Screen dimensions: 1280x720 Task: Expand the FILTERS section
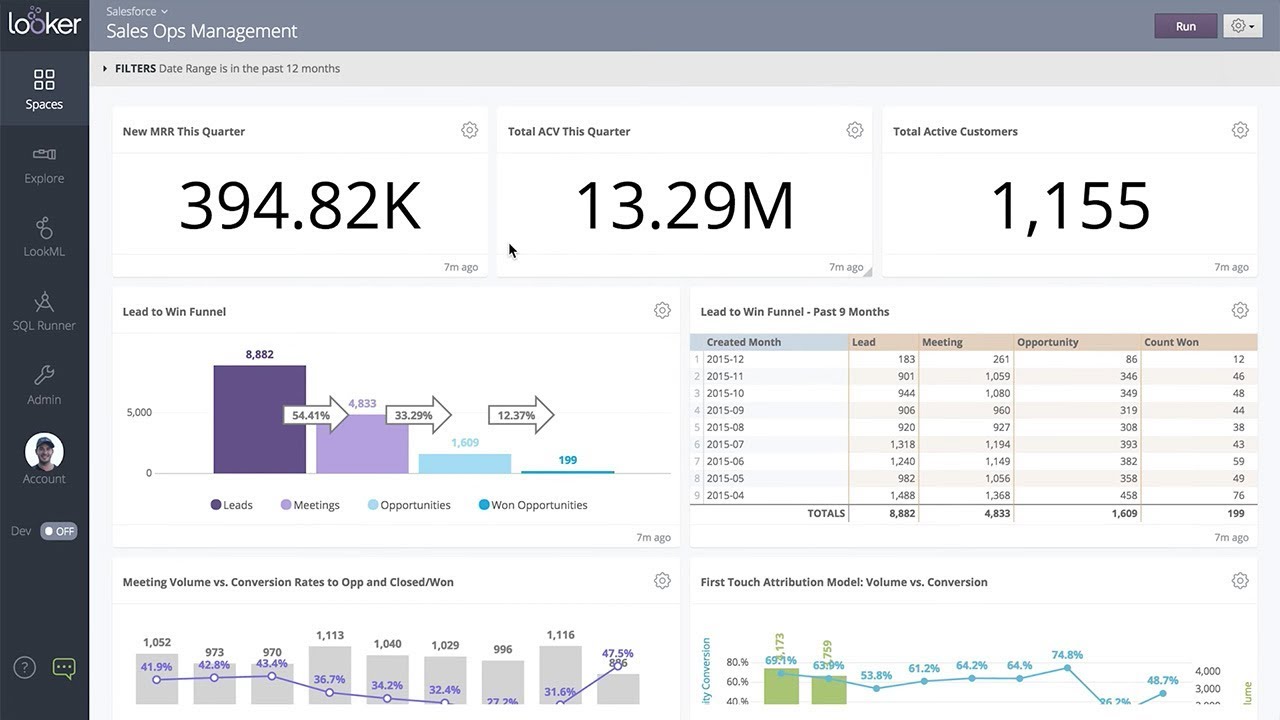coord(105,68)
